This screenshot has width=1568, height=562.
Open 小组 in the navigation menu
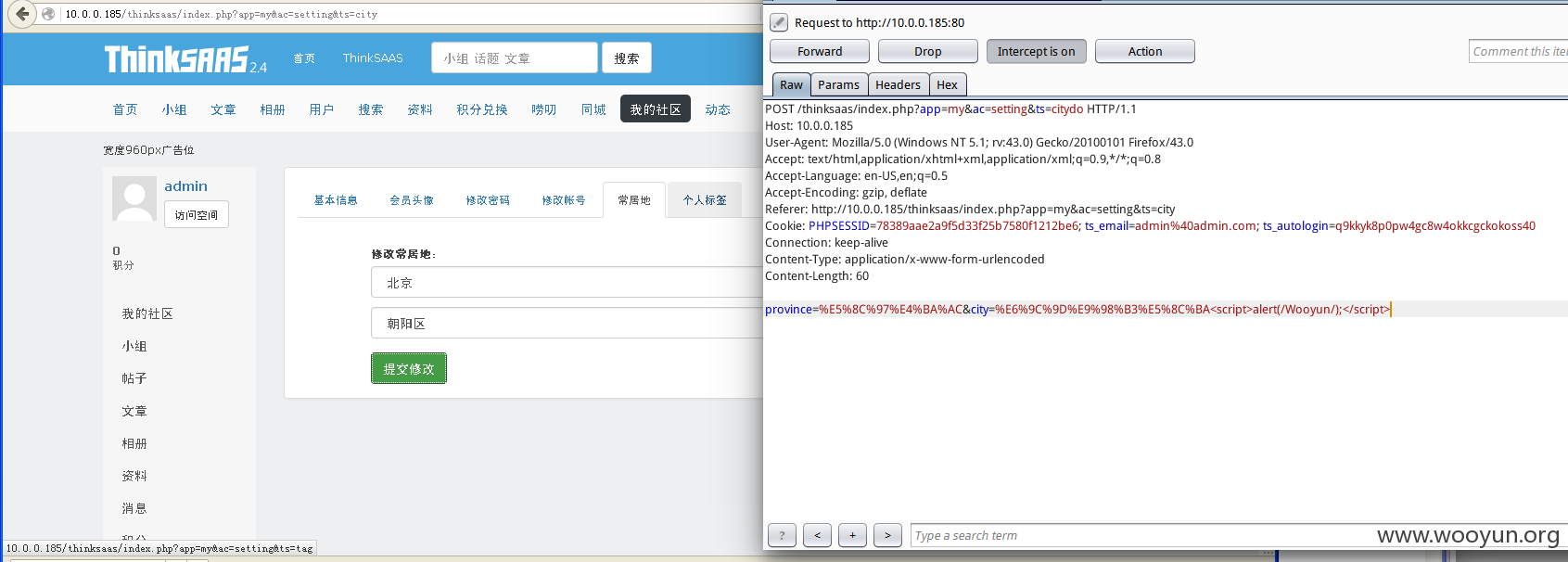coord(174,109)
